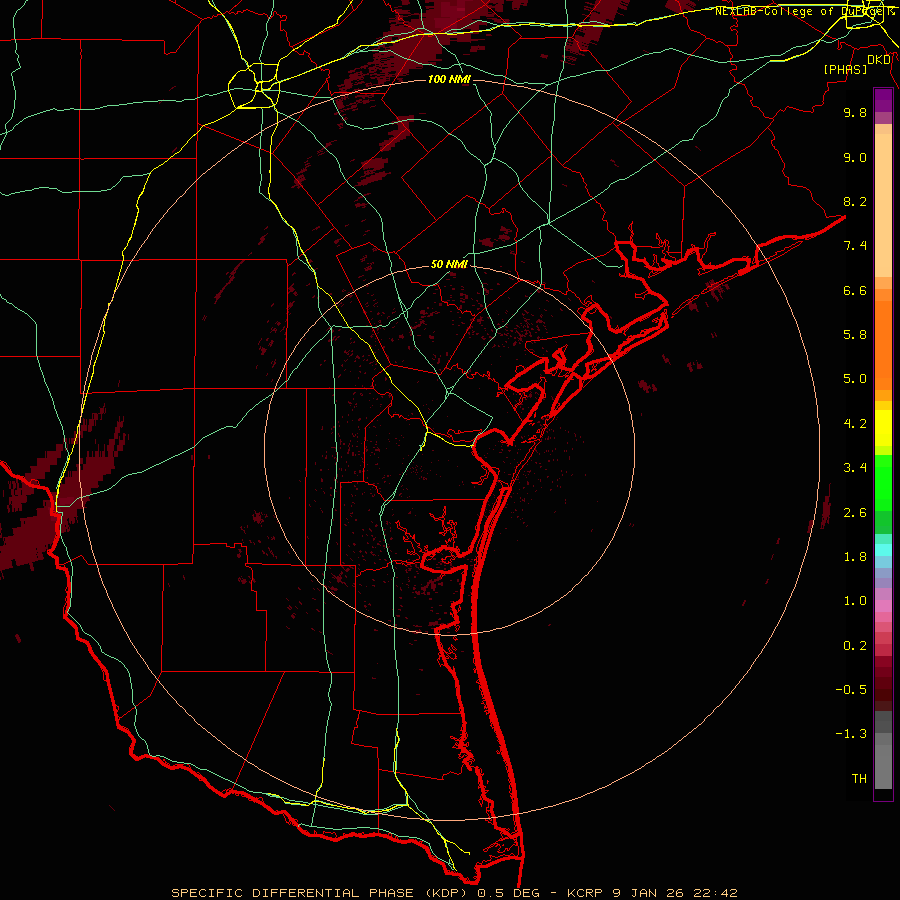Click the 100 NMI range ring label
This screenshot has width=900, height=900.
click(449, 79)
